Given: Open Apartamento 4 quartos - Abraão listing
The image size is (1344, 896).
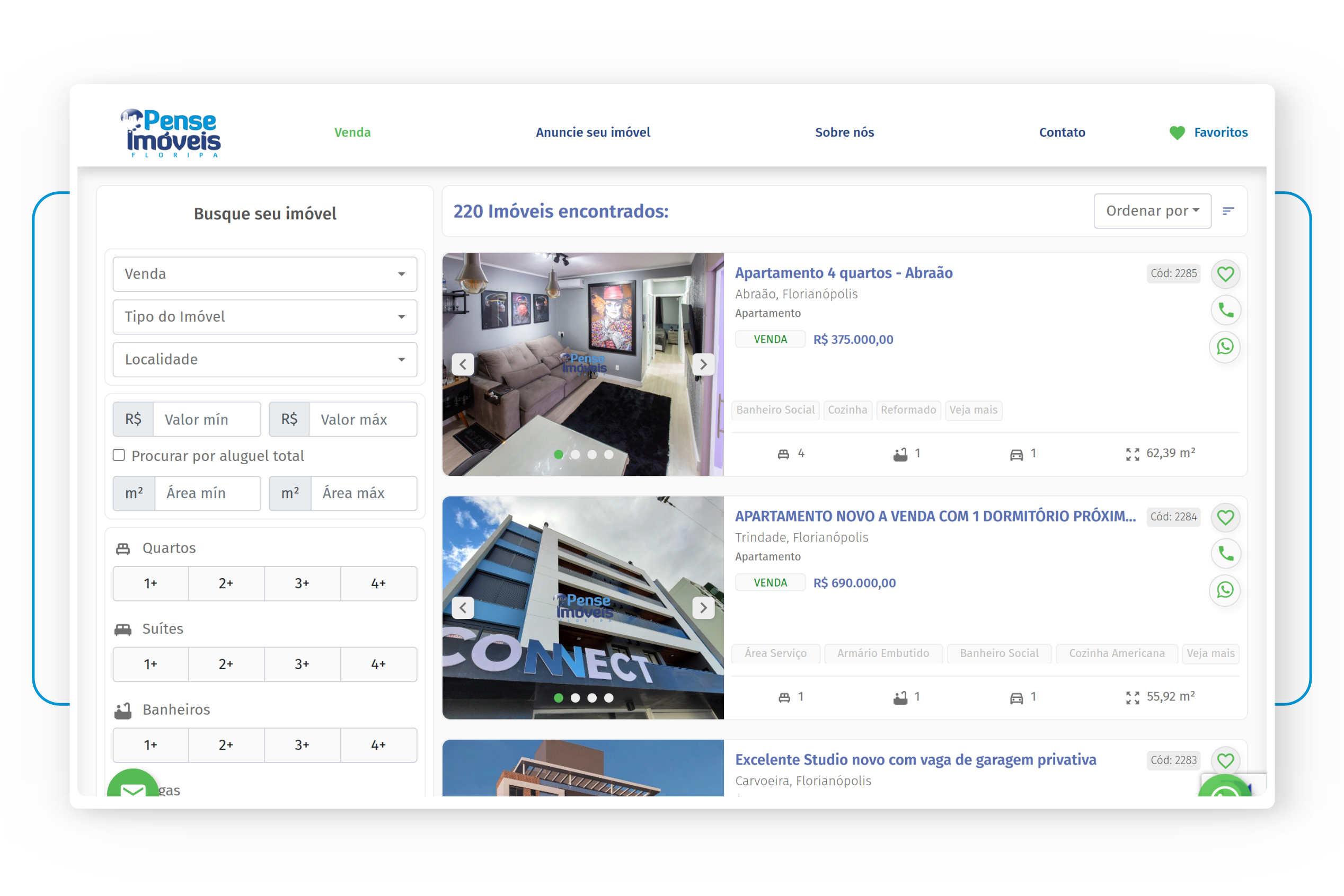Looking at the screenshot, I should [x=843, y=272].
